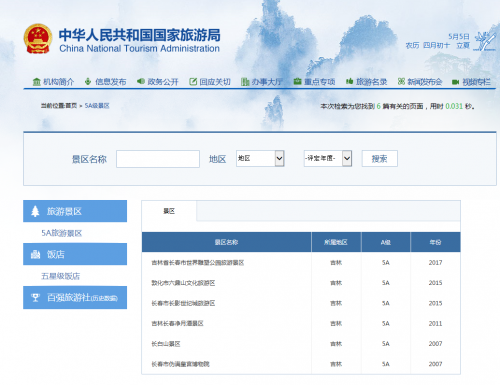The image size is (500, 385).
Task: Open the 信息发布 download-arrow icon menu
Action: pos(88,81)
